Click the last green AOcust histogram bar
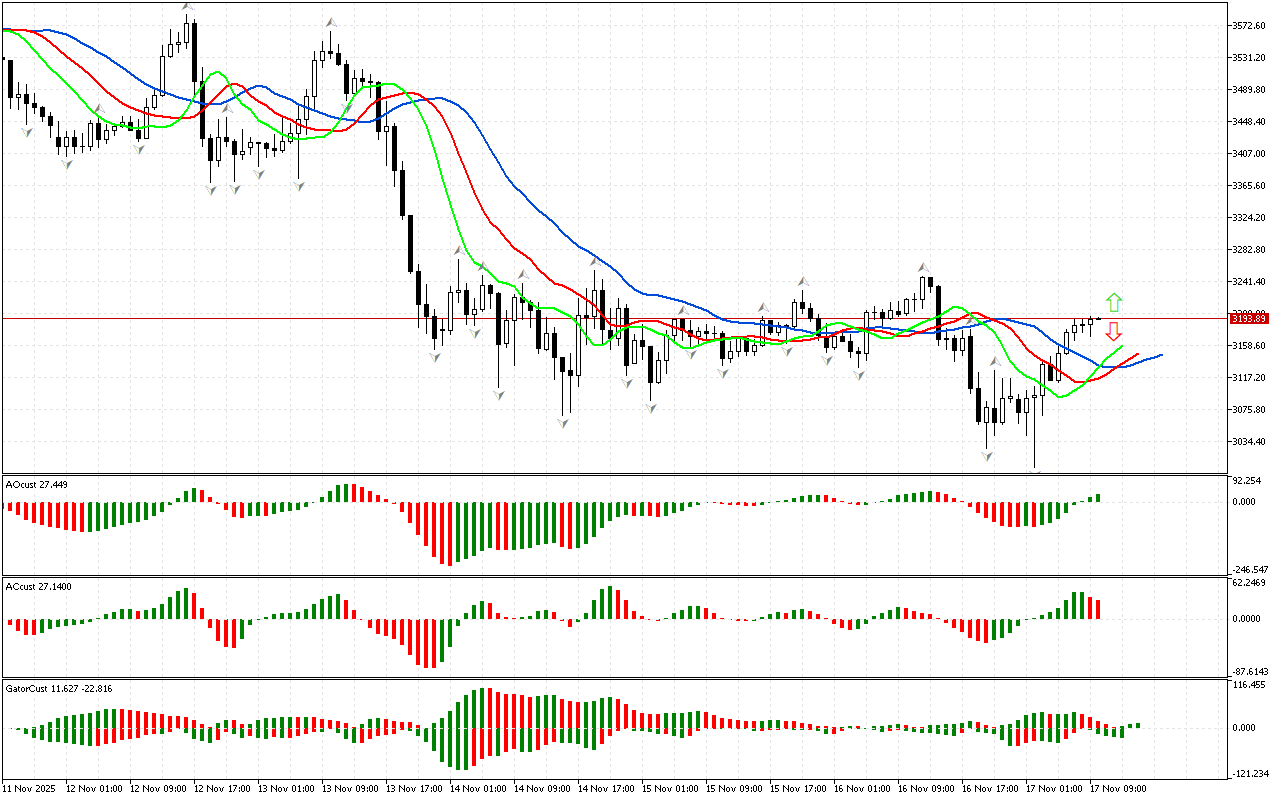This screenshot has width=1280, height=800. 1098,497
